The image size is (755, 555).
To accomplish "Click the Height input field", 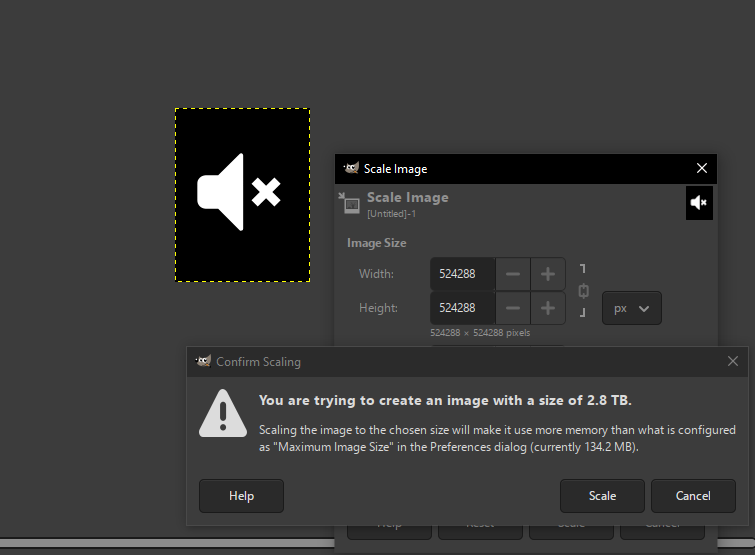I will 462,308.
